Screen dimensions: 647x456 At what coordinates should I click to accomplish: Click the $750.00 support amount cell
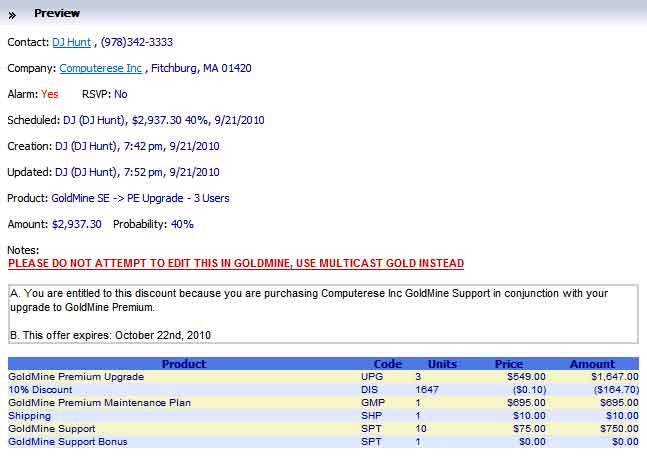point(619,429)
